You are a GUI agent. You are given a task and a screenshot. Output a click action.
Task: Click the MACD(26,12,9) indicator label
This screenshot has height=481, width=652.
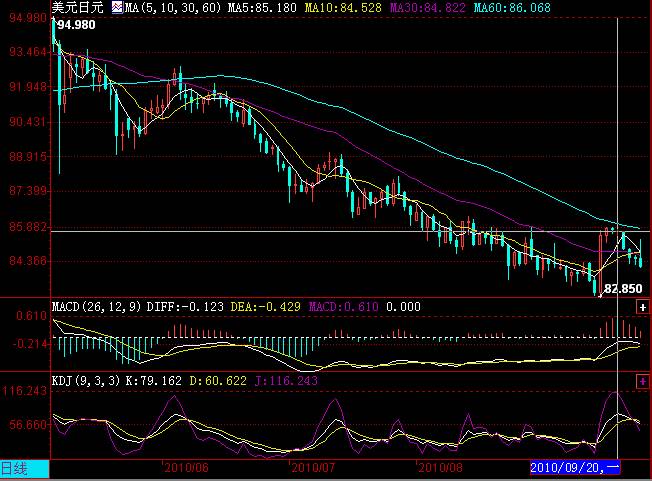[x=96, y=307]
